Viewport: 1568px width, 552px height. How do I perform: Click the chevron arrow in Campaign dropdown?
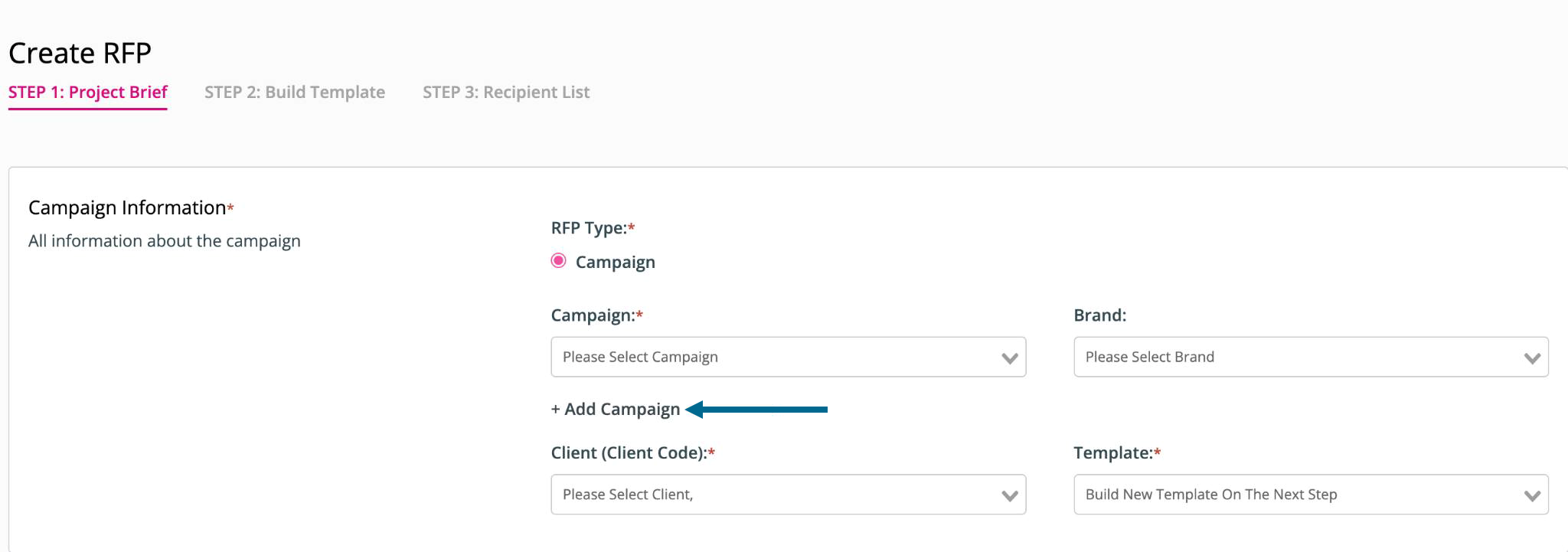1009,358
